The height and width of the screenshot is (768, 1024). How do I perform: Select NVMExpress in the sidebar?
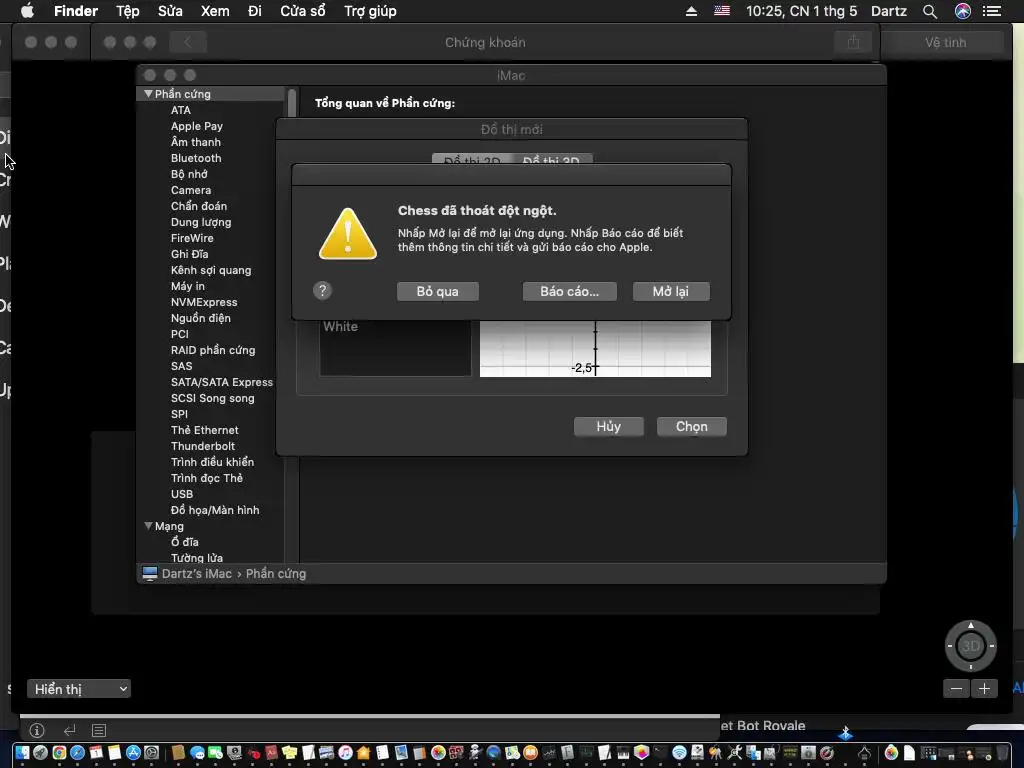coord(204,302)
